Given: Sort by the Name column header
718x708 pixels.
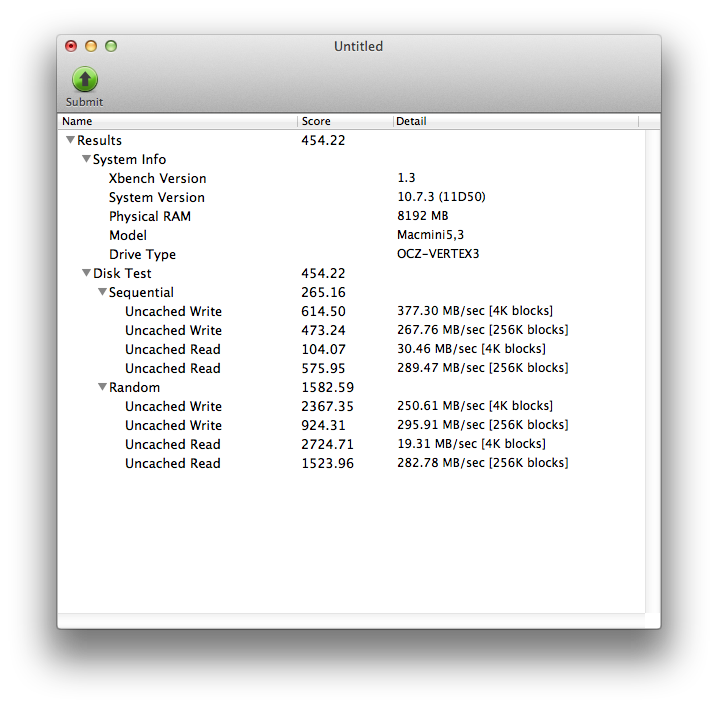Looking at the screenshot, I should coord(178,121).
